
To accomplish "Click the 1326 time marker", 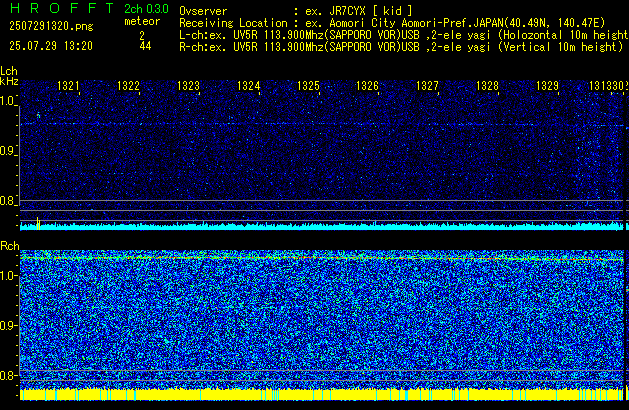I will click(367, 86).
